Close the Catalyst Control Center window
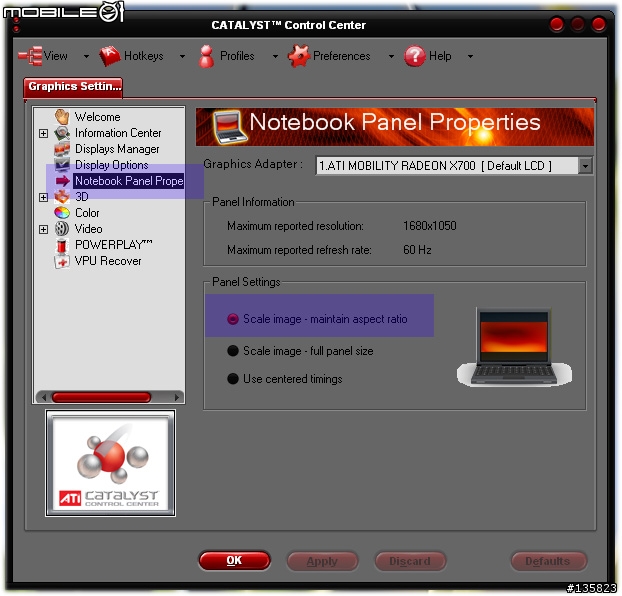Image resolution: width=622 pixels, height=596 pixels. (x=599, y=25)
